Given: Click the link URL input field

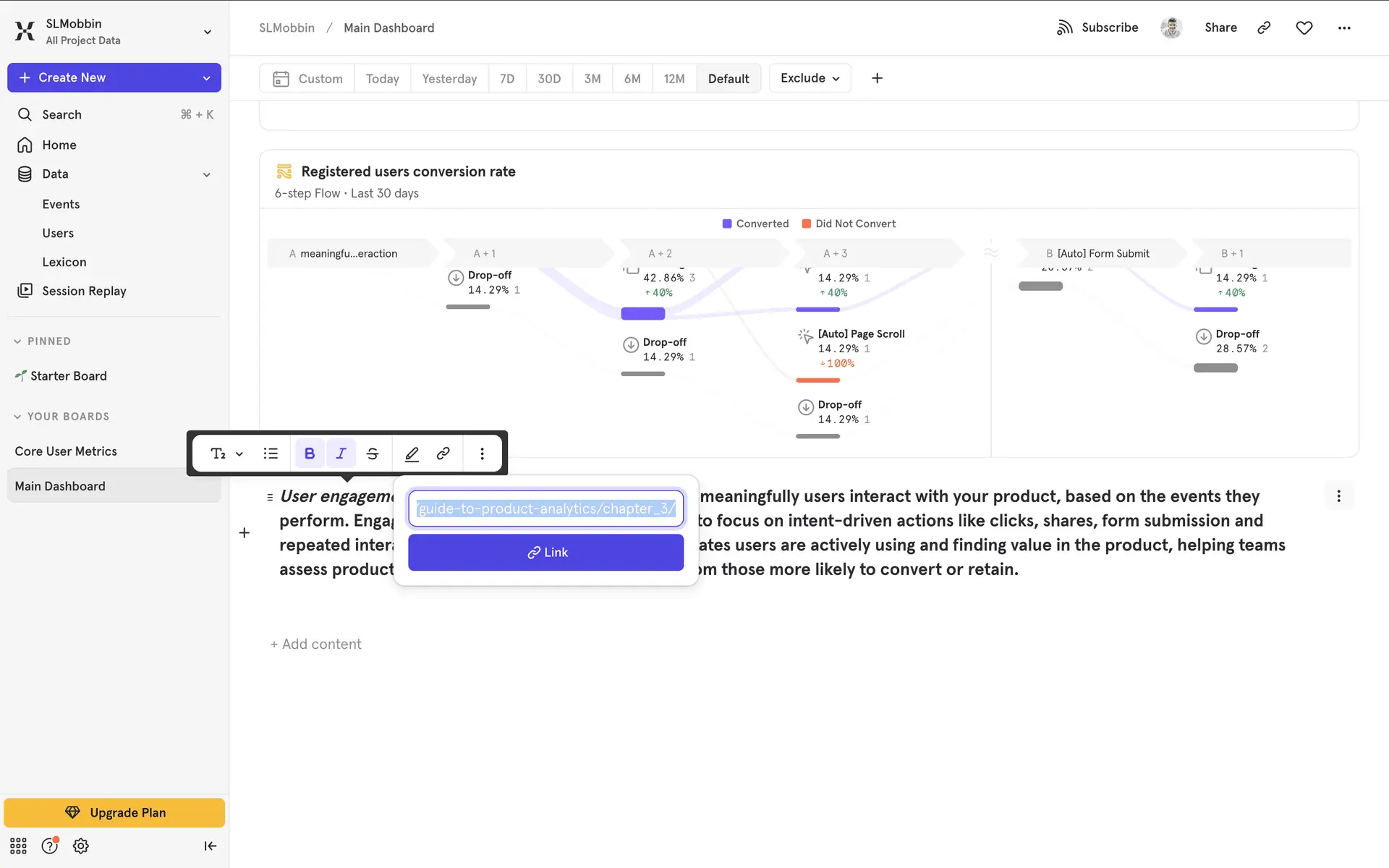Looking at the screenshot, I should tap(545, 509).
